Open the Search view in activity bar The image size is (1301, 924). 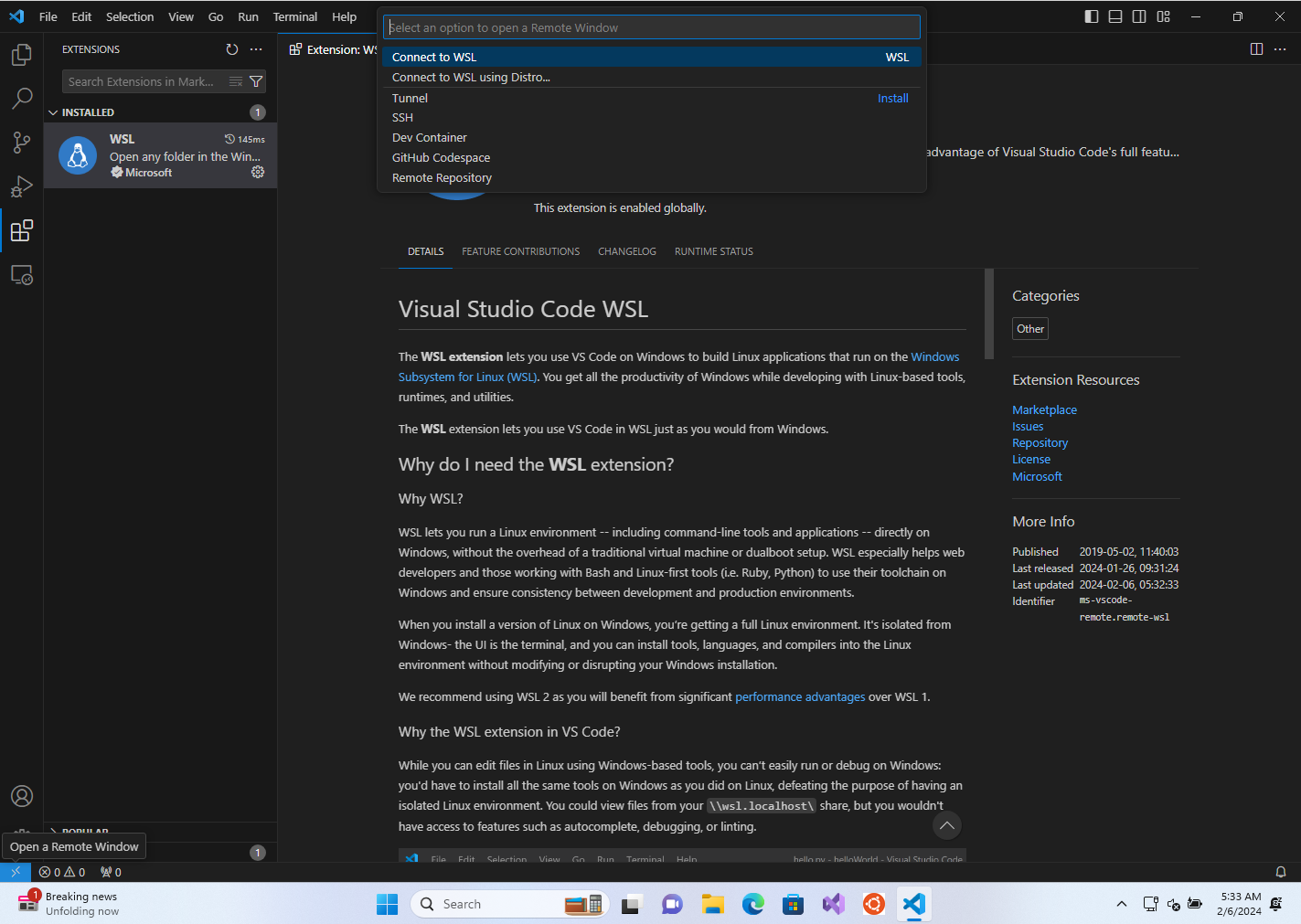[x=22, y=99]
